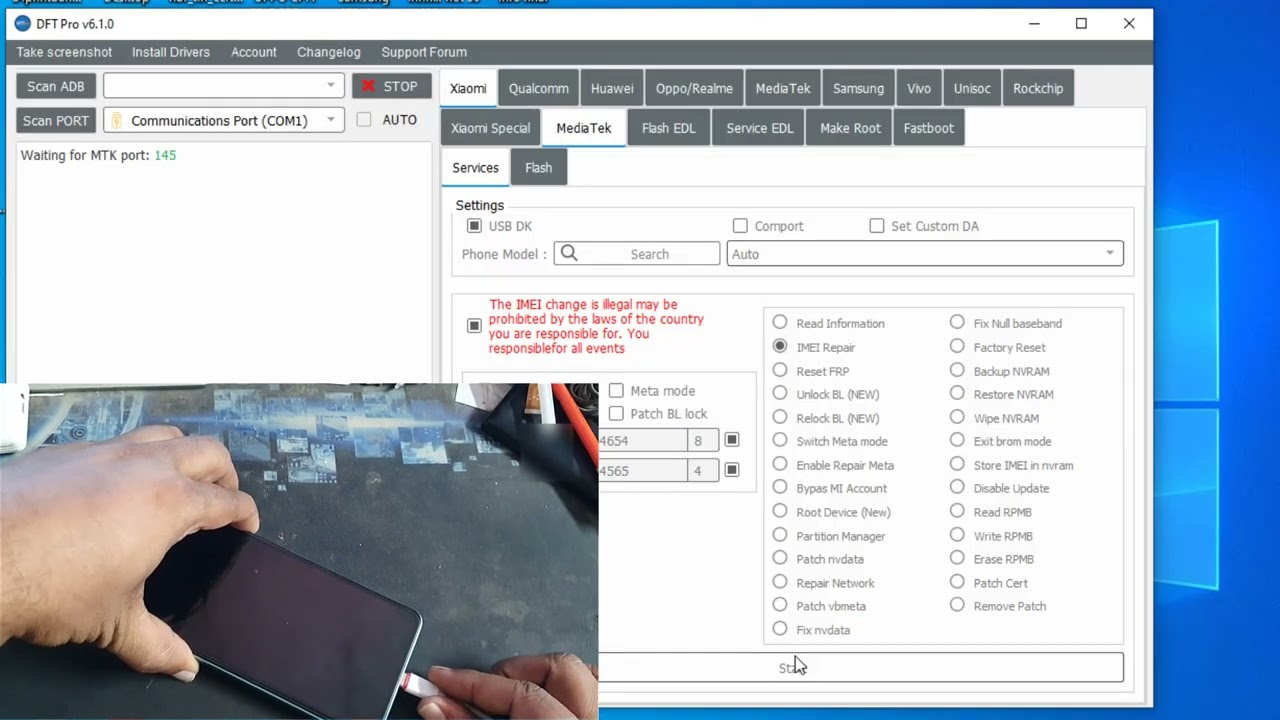Choose Write RPMB option

point(957,535)
